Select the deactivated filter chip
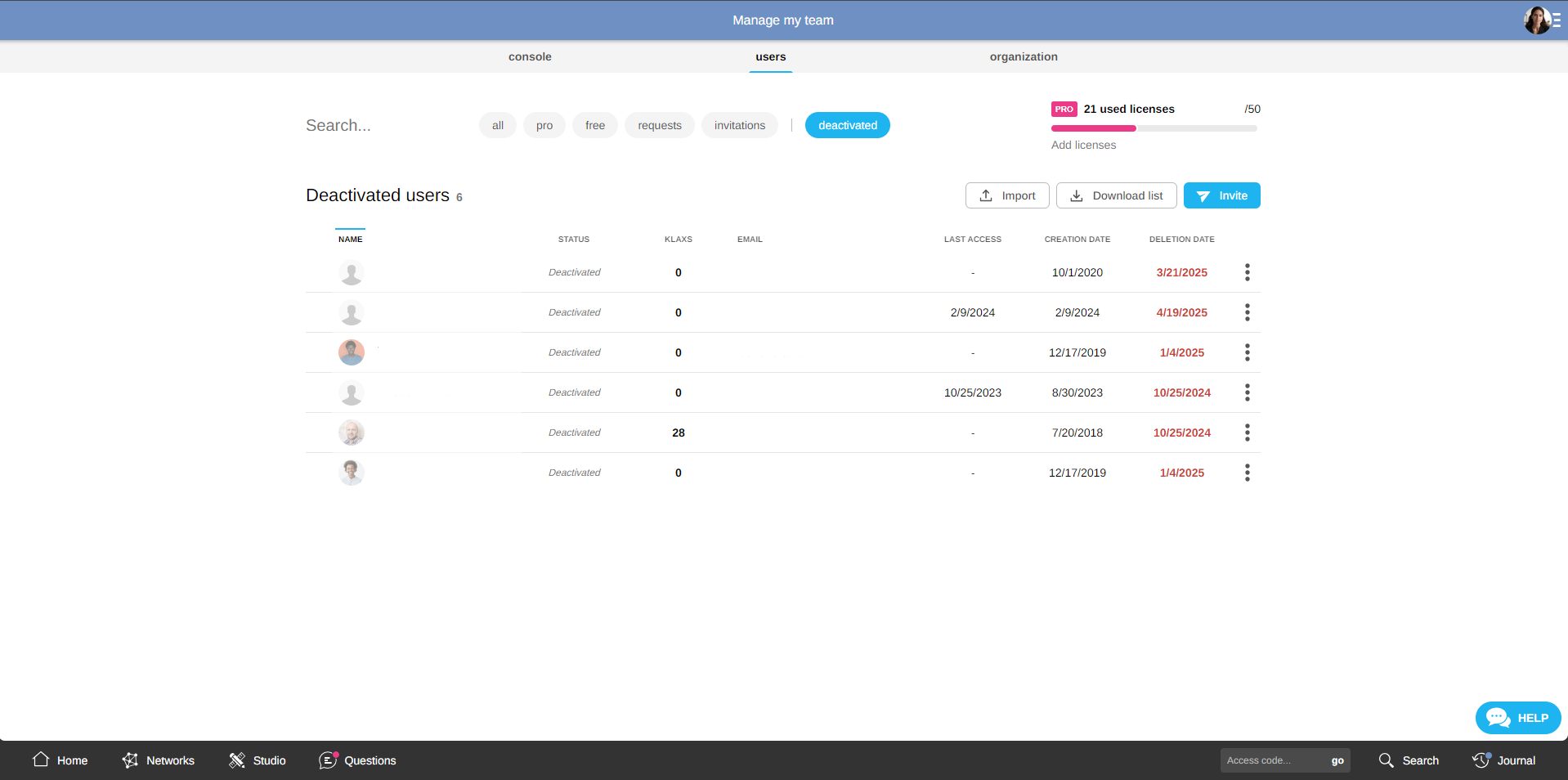 coord(847,125)
